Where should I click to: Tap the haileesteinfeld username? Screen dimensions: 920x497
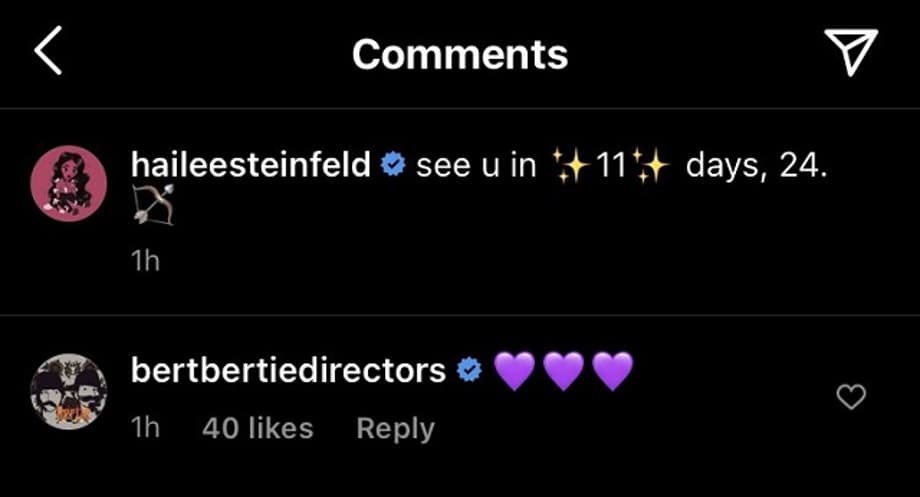pyautogui.click(x=251, y=165)
